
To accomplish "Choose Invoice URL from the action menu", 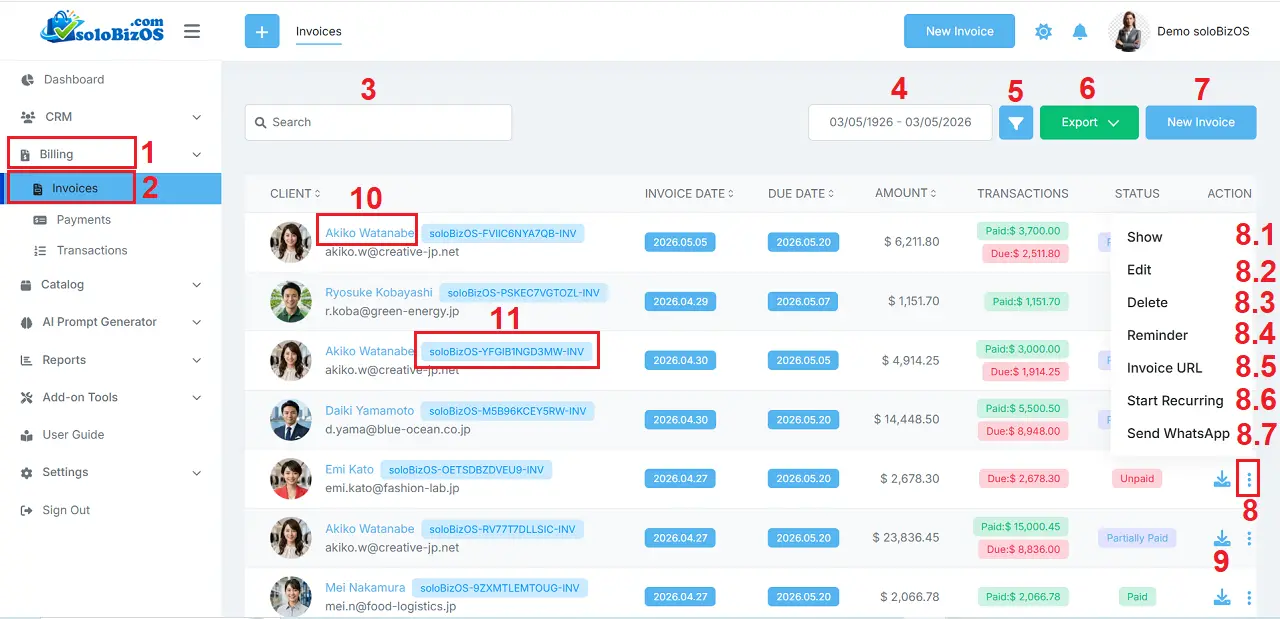I will tap(1164, 368).
